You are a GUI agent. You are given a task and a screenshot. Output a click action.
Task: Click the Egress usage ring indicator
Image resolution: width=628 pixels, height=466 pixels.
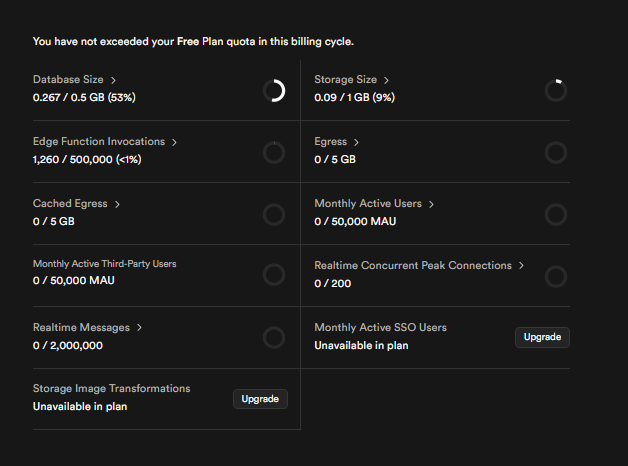coord(556,153)
